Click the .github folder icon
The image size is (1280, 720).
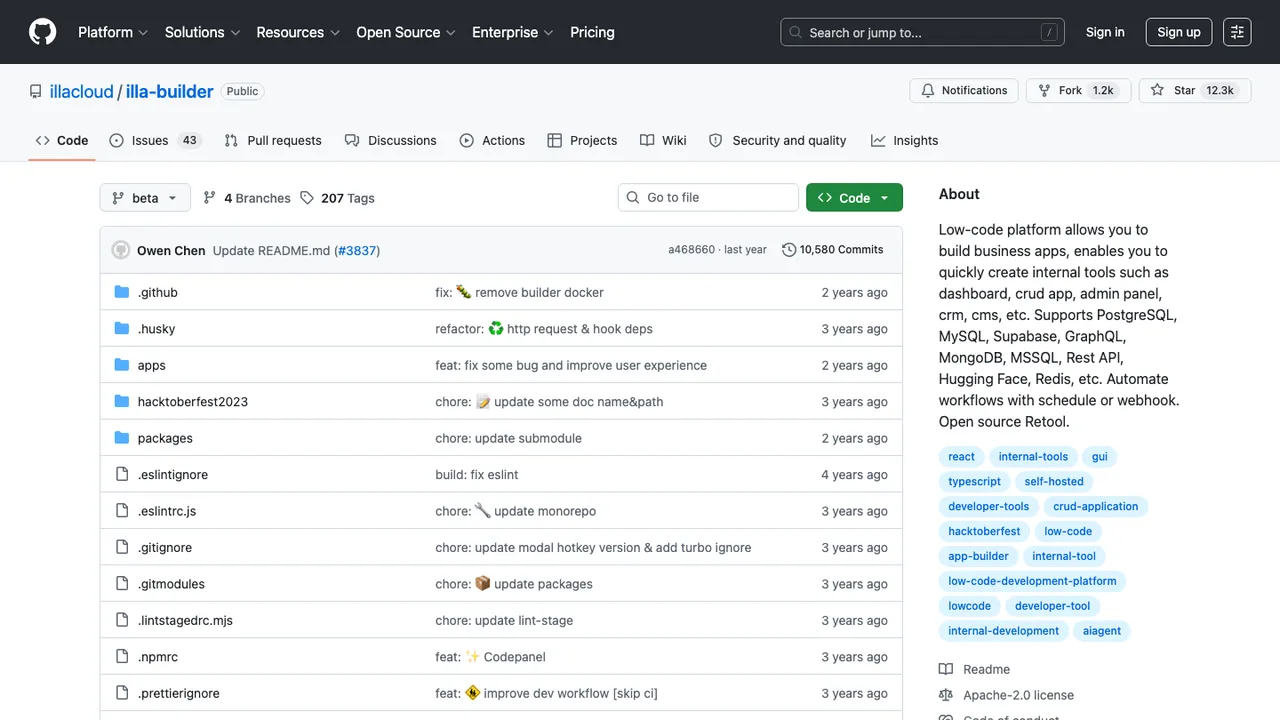[x=122, y=292]
